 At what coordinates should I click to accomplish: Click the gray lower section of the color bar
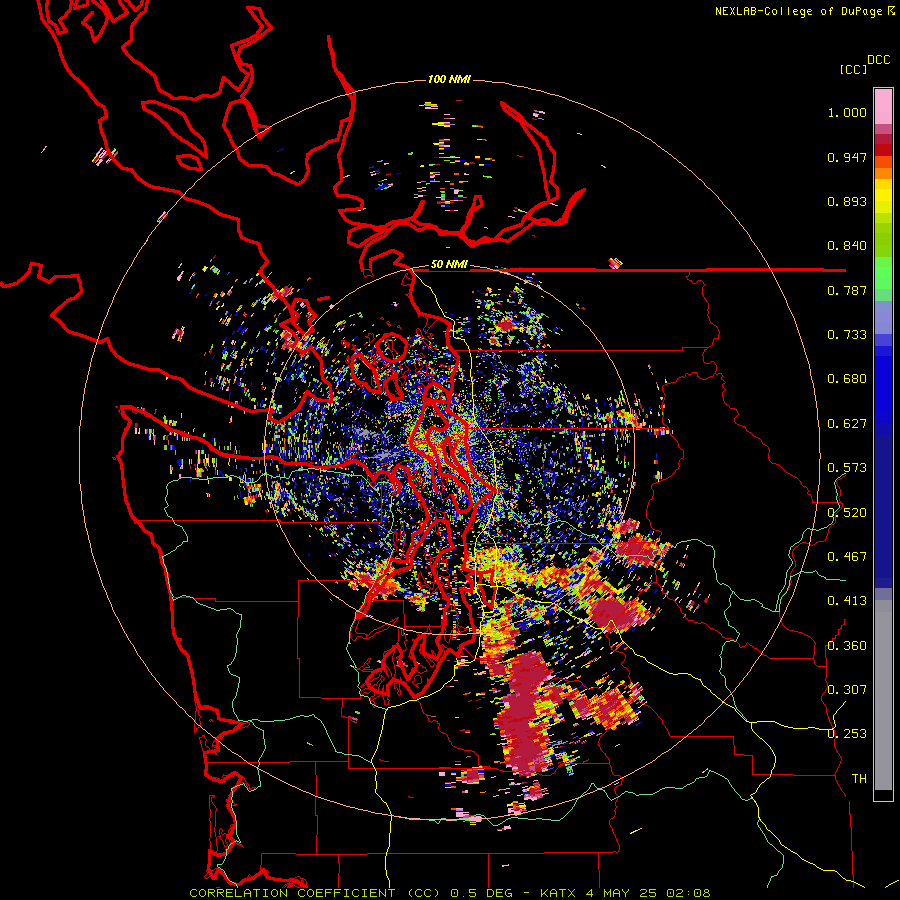pyautogui.click(x=883, y=695)
